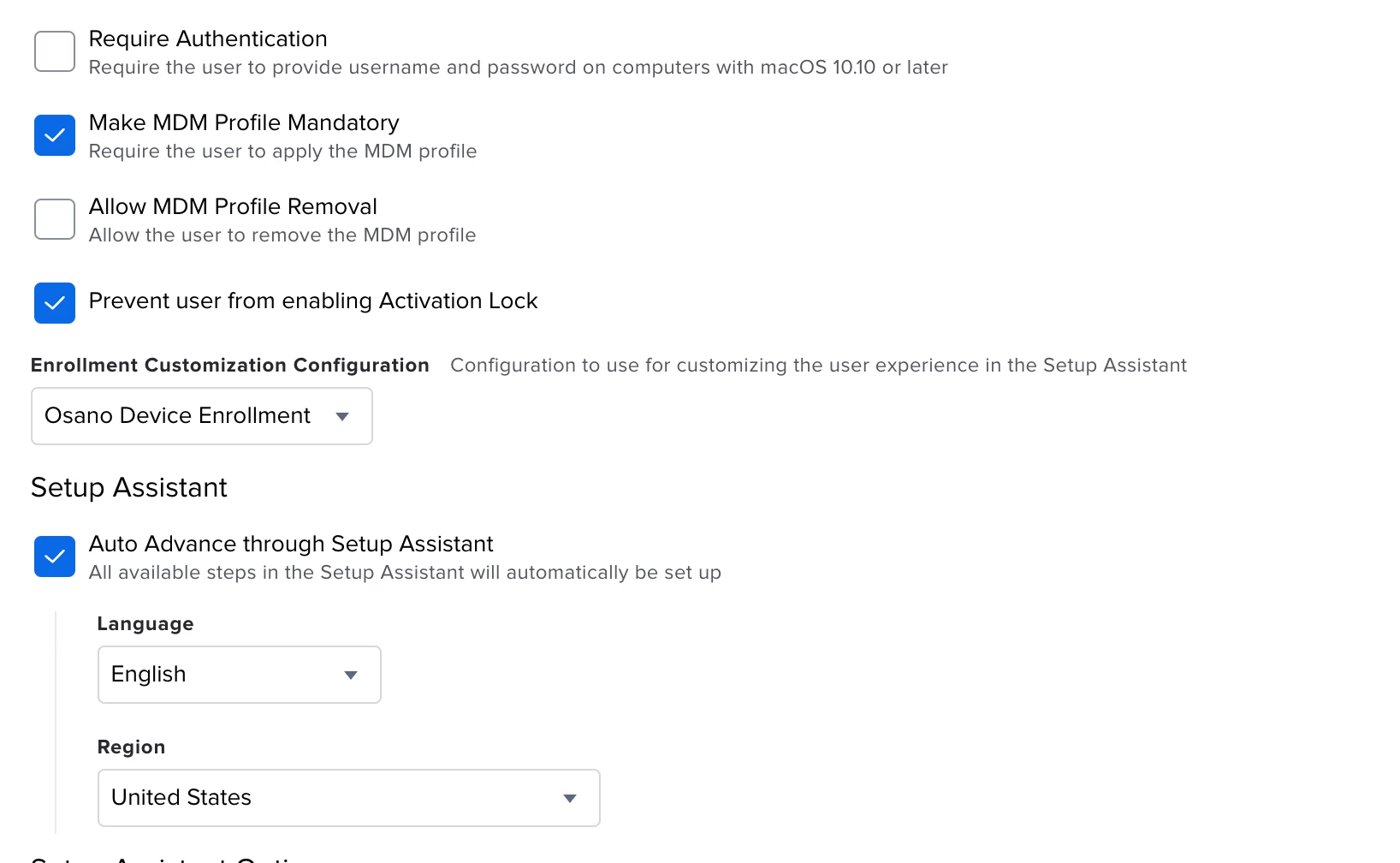This screenshot has width=1400, height=863.
Task: Click the Allow MDM Profile Removal label
Action: (233, 207)
